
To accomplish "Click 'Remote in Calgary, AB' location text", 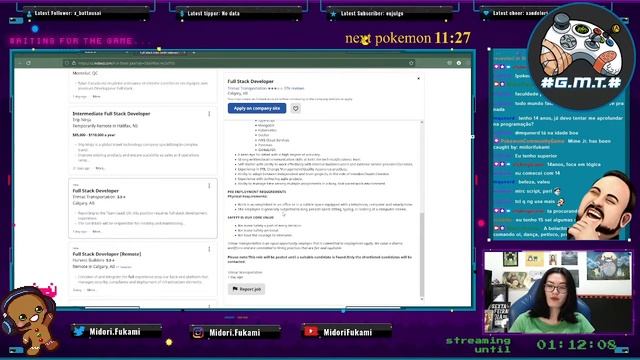I will click(x=93, y=266).
